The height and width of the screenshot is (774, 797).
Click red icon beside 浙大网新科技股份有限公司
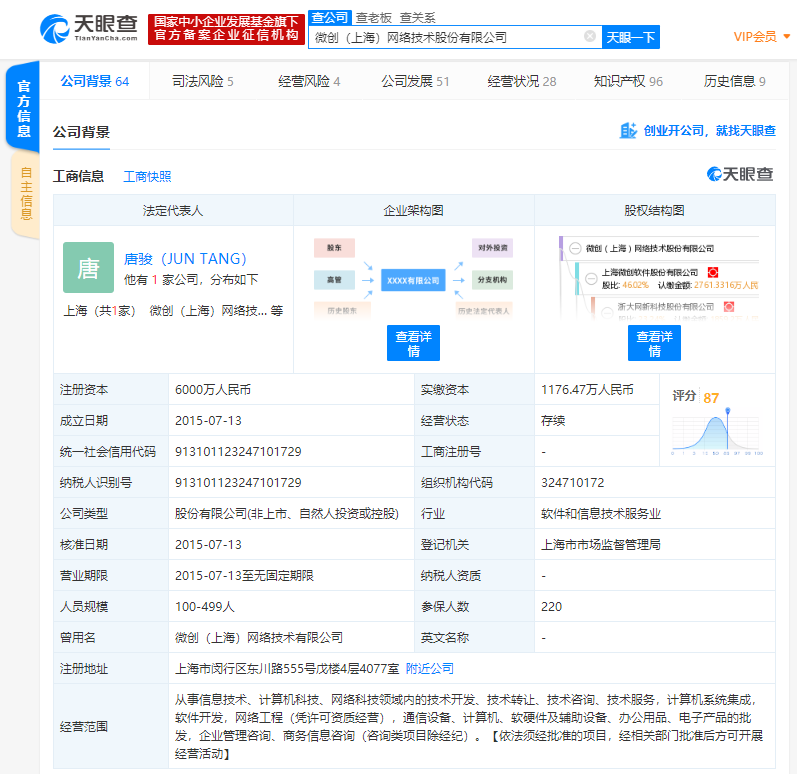coord(729,306)
